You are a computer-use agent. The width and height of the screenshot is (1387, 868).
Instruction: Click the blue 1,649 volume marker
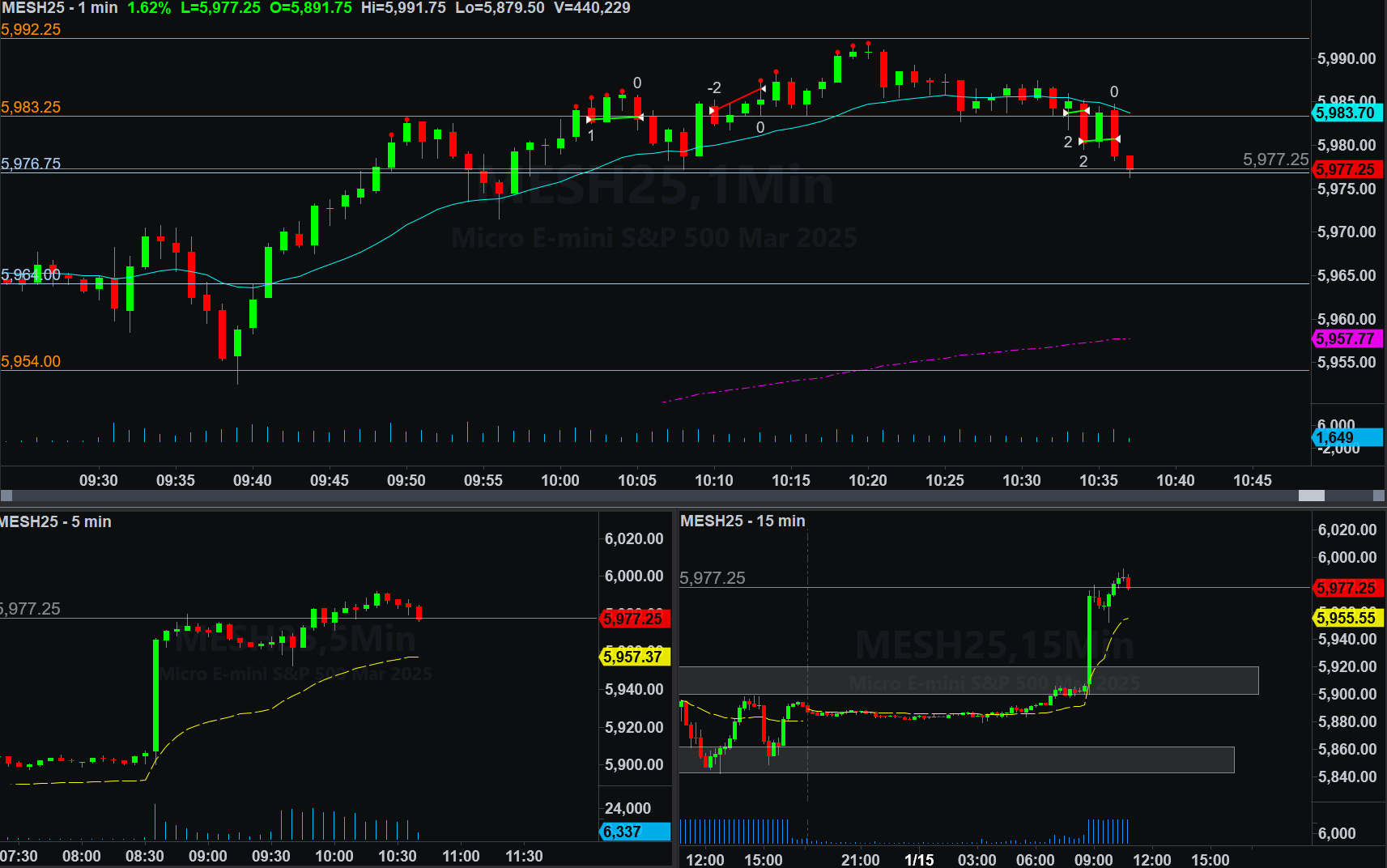[x=1346, y=438]
